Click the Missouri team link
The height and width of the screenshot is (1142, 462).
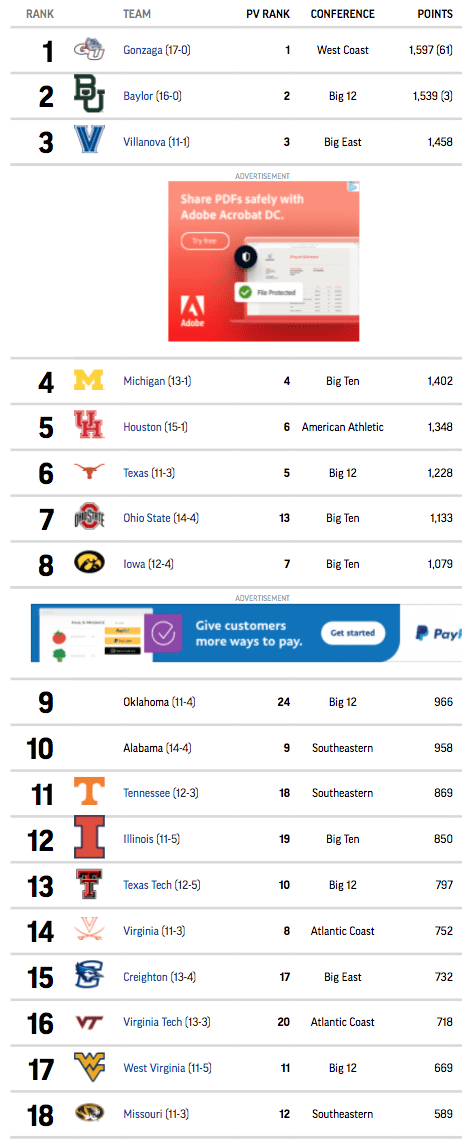click(143, 1114)
